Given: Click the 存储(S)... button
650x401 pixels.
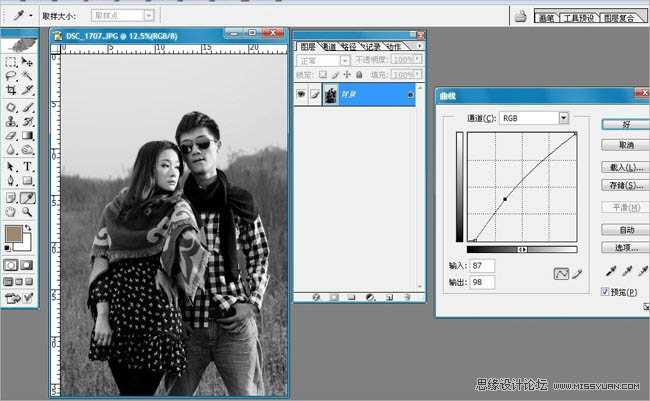Looking at the screenshot, I should 626,185.
